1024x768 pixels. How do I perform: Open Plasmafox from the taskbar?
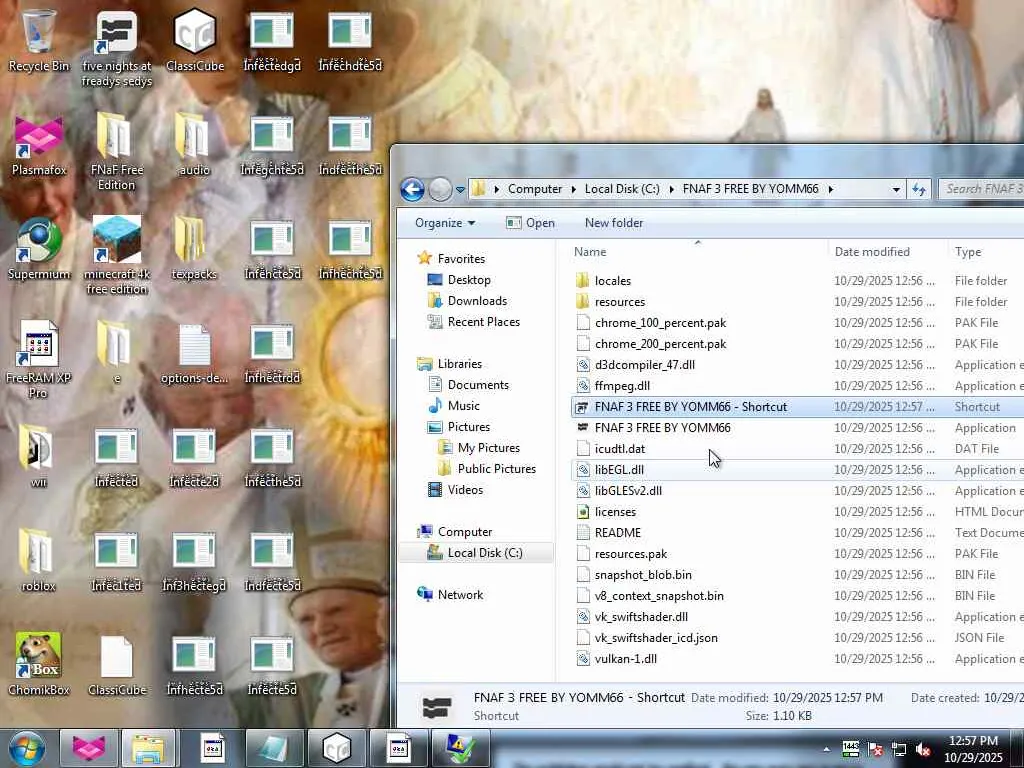click(89, 748)
